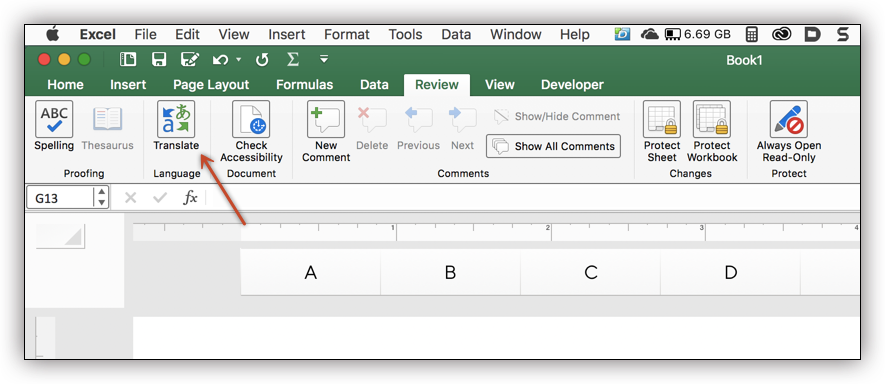Launch Check Accessibility
The width and height of the screenshot is (885, 384).
251,132
